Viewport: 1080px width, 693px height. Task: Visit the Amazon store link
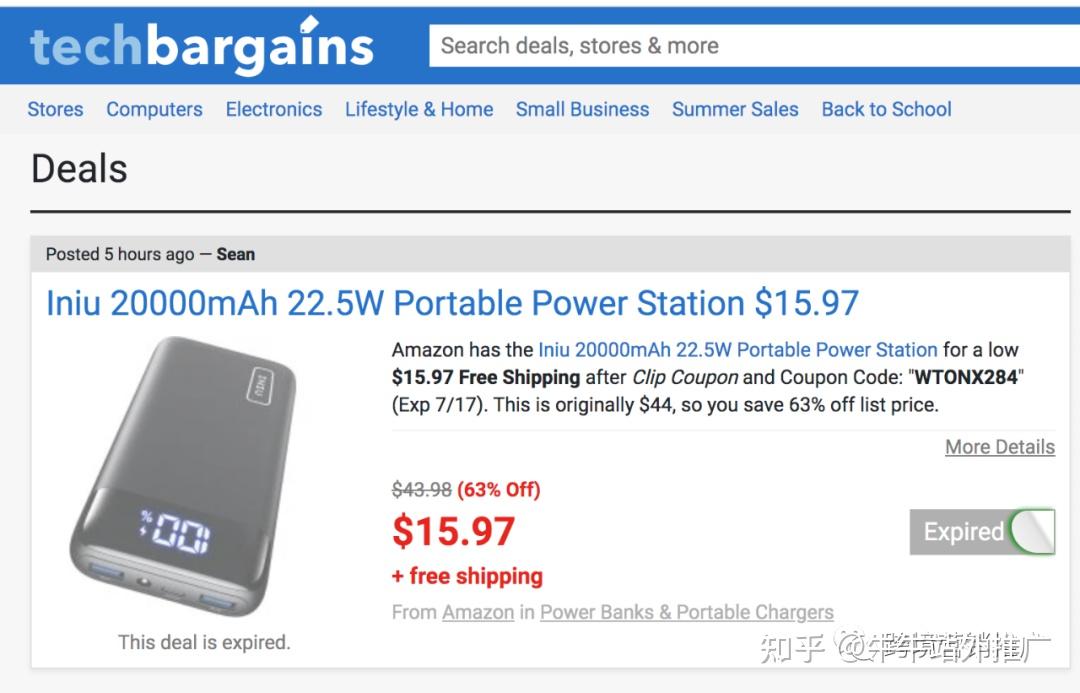[478, 612]
